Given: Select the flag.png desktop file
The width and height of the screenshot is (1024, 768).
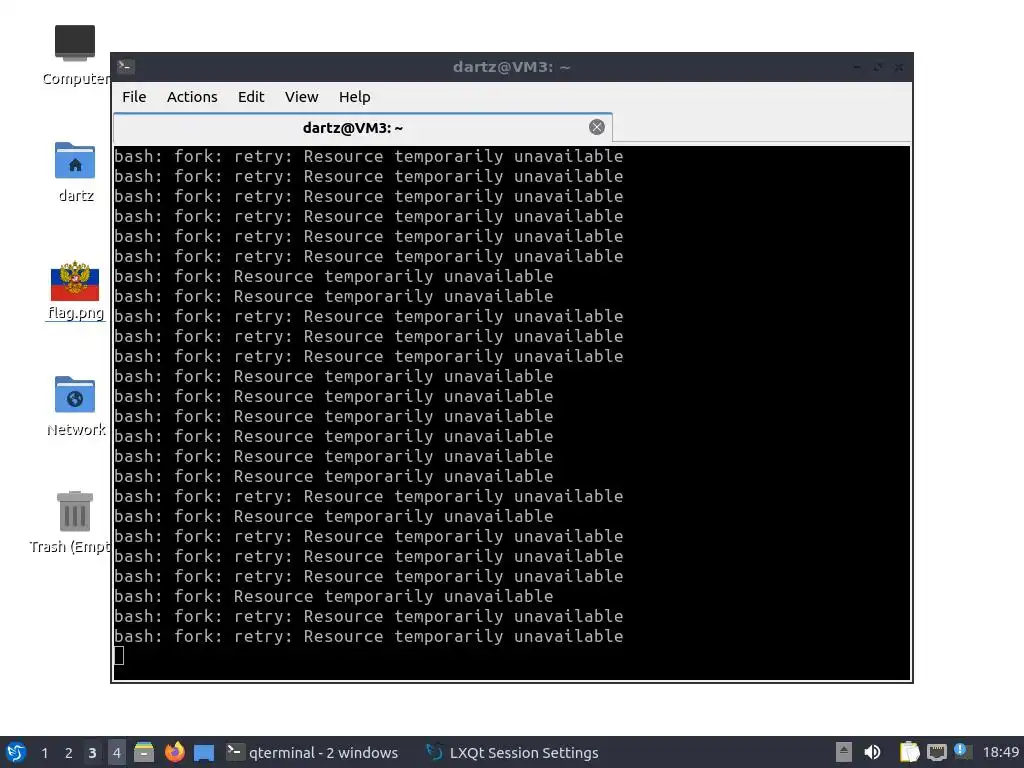Looking at the screenshot, I should click(75, 290).
